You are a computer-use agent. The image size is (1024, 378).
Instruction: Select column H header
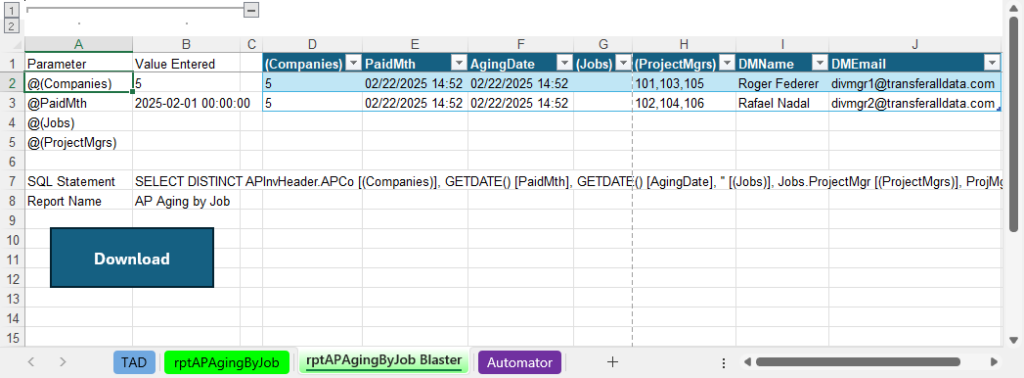tap(684, 44)
